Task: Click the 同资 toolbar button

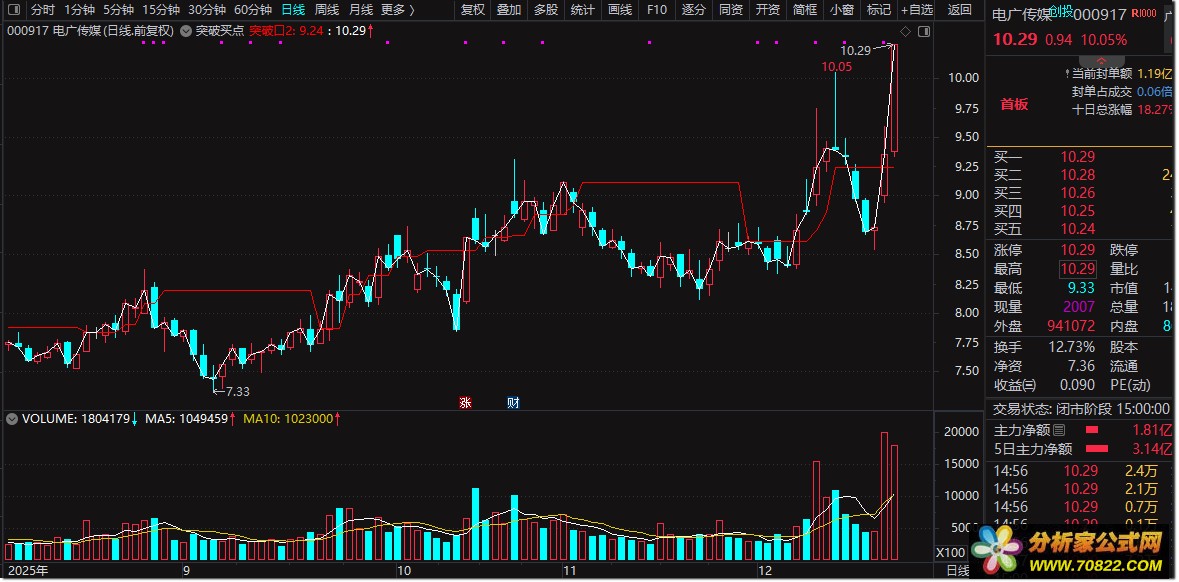Action: [x=730, y=10]
